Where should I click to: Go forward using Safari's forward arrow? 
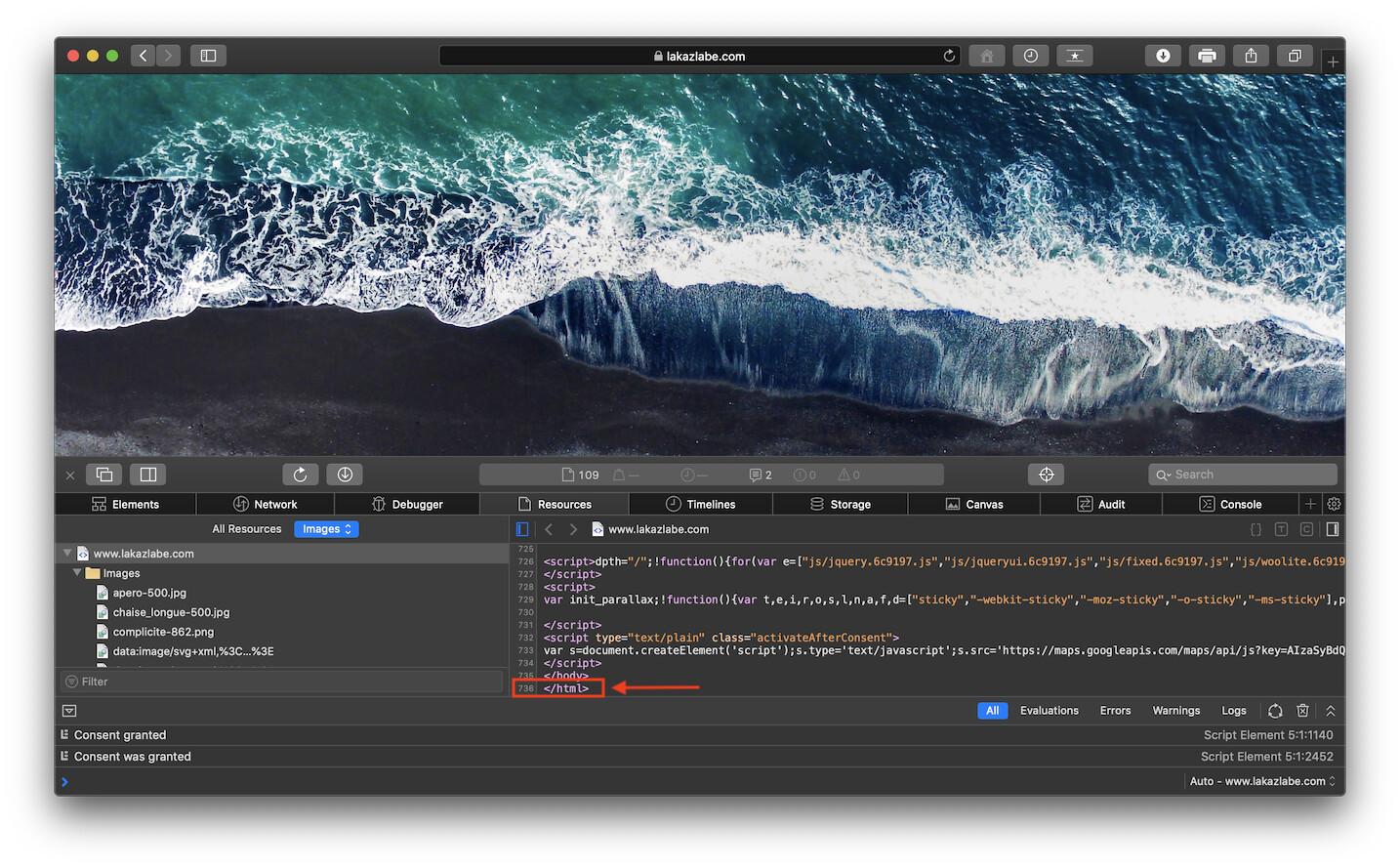[x=169, y=56]
